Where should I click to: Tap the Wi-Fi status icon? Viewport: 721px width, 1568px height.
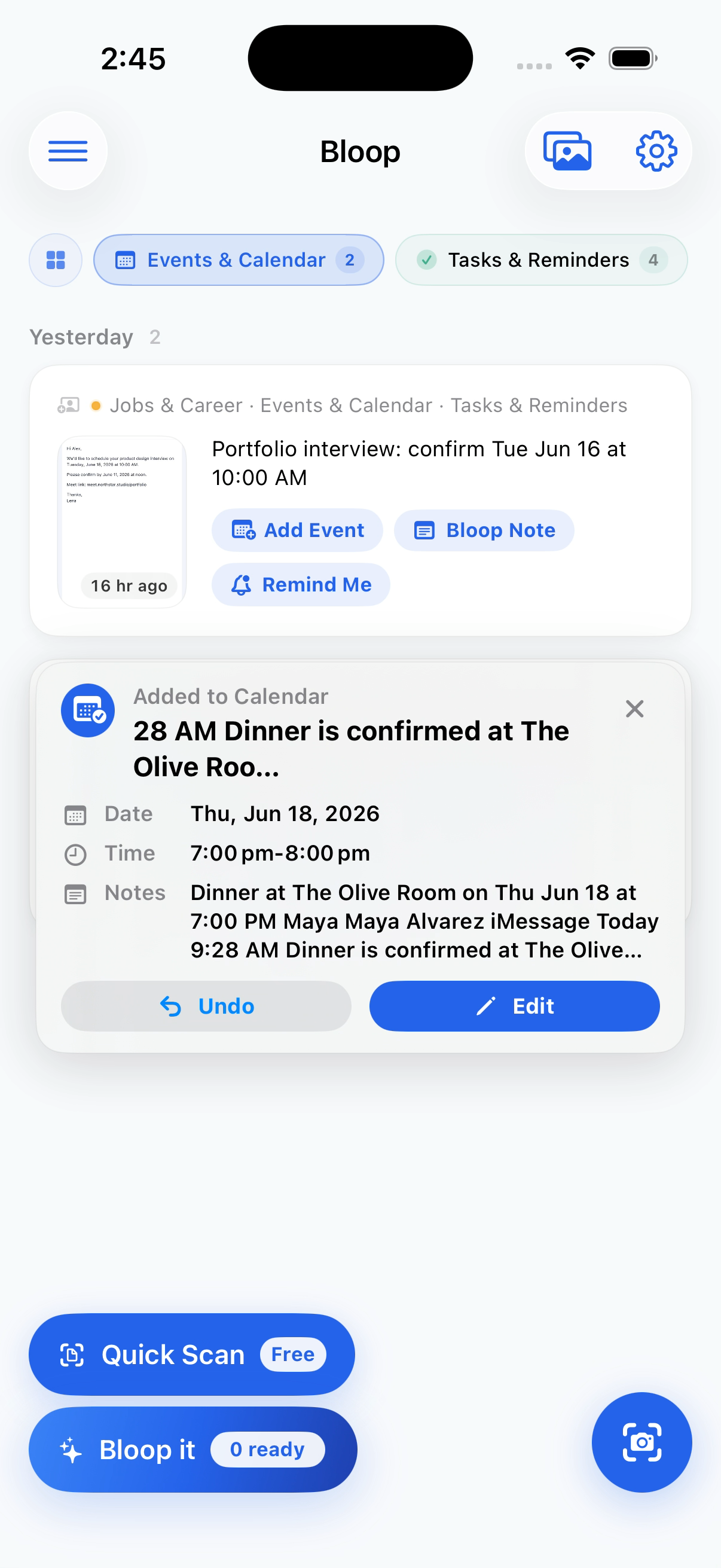580,59
